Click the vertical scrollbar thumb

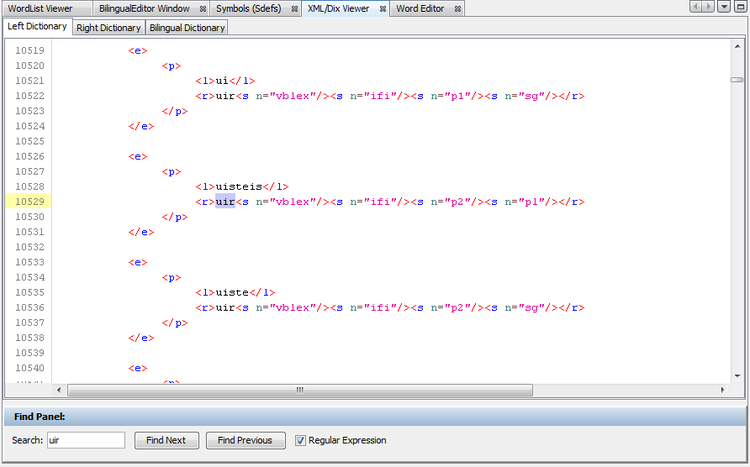737,80
